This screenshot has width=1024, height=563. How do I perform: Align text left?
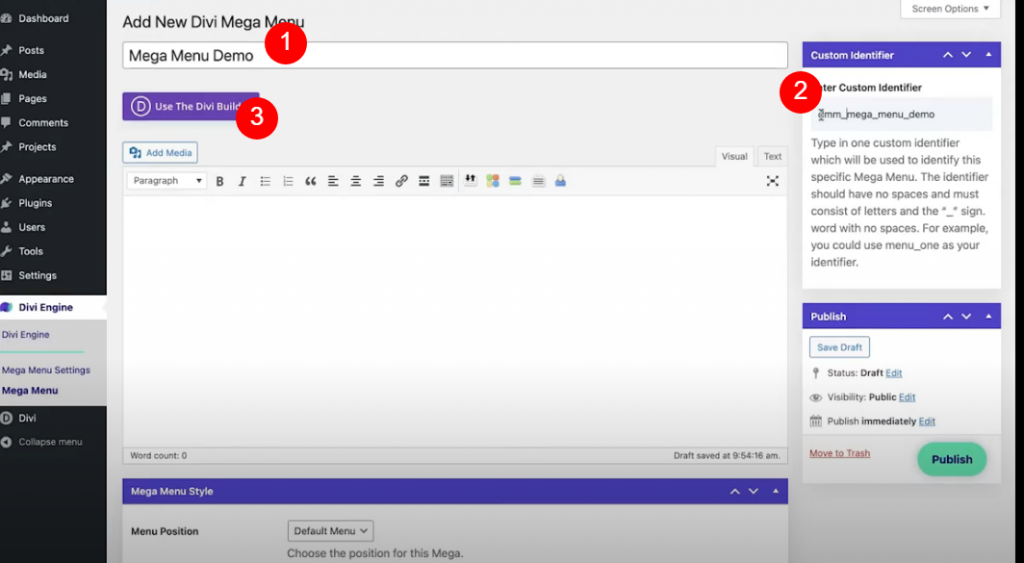(x=333, y=182)
